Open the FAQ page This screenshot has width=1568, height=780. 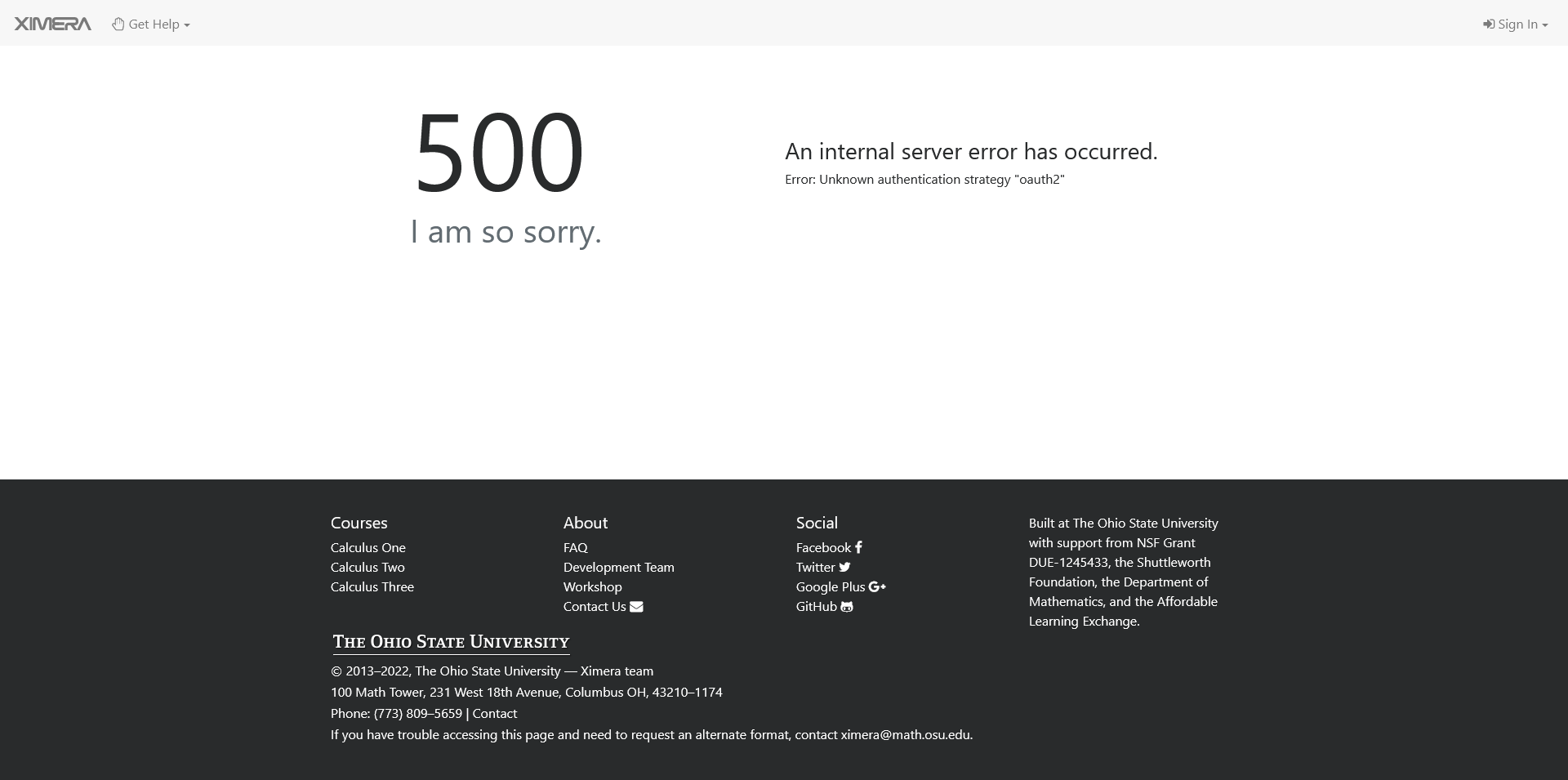point(575,547)
